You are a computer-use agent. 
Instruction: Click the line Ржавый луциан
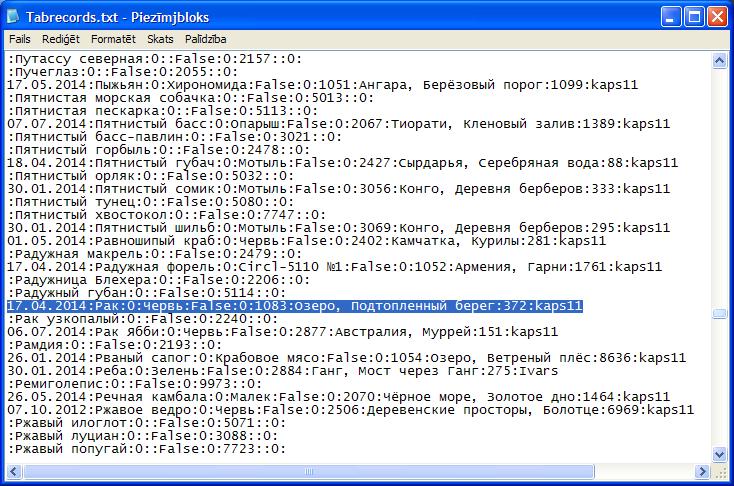143,436
